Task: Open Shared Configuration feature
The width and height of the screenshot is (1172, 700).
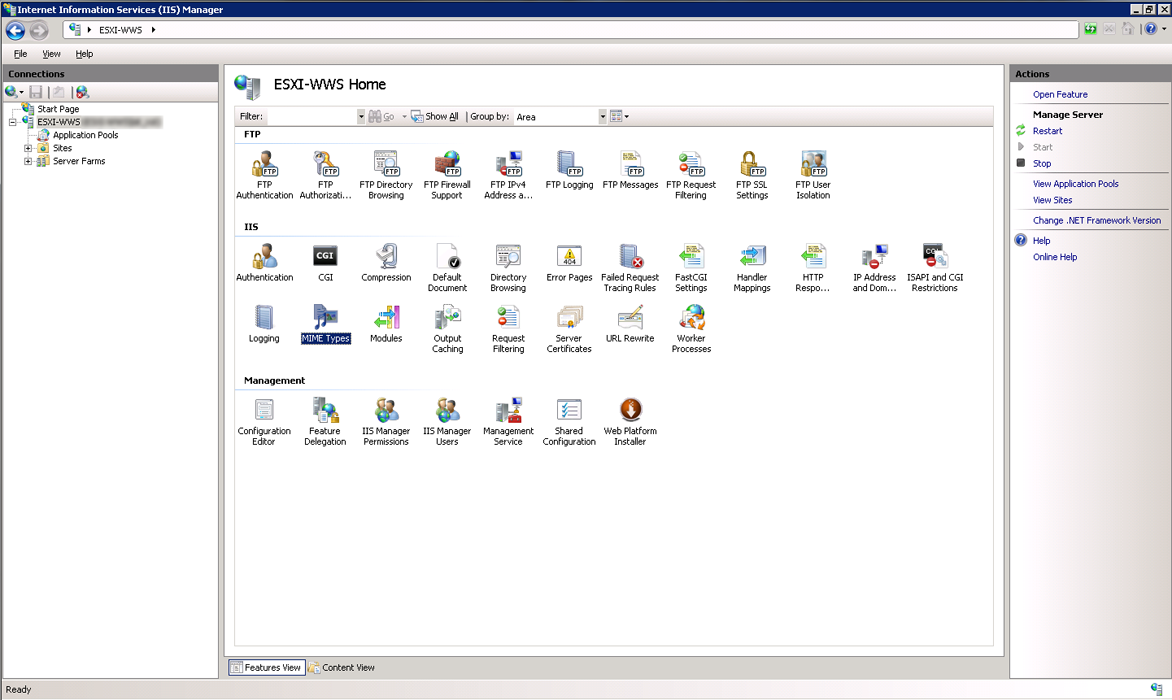Action: [x=569, y=421]
